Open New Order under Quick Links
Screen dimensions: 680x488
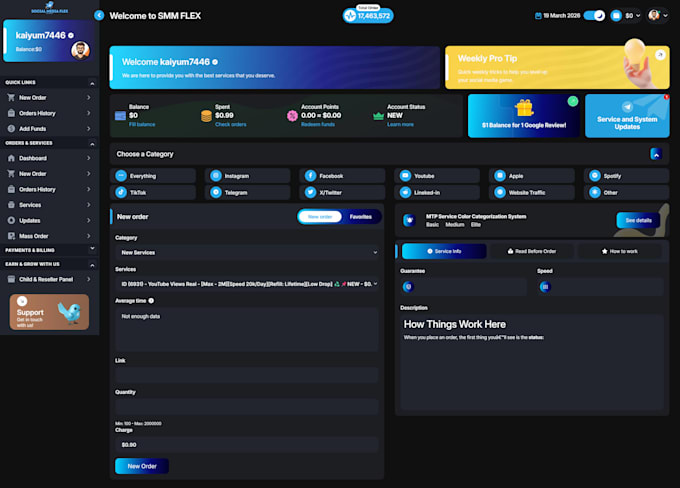pos(49,98)
